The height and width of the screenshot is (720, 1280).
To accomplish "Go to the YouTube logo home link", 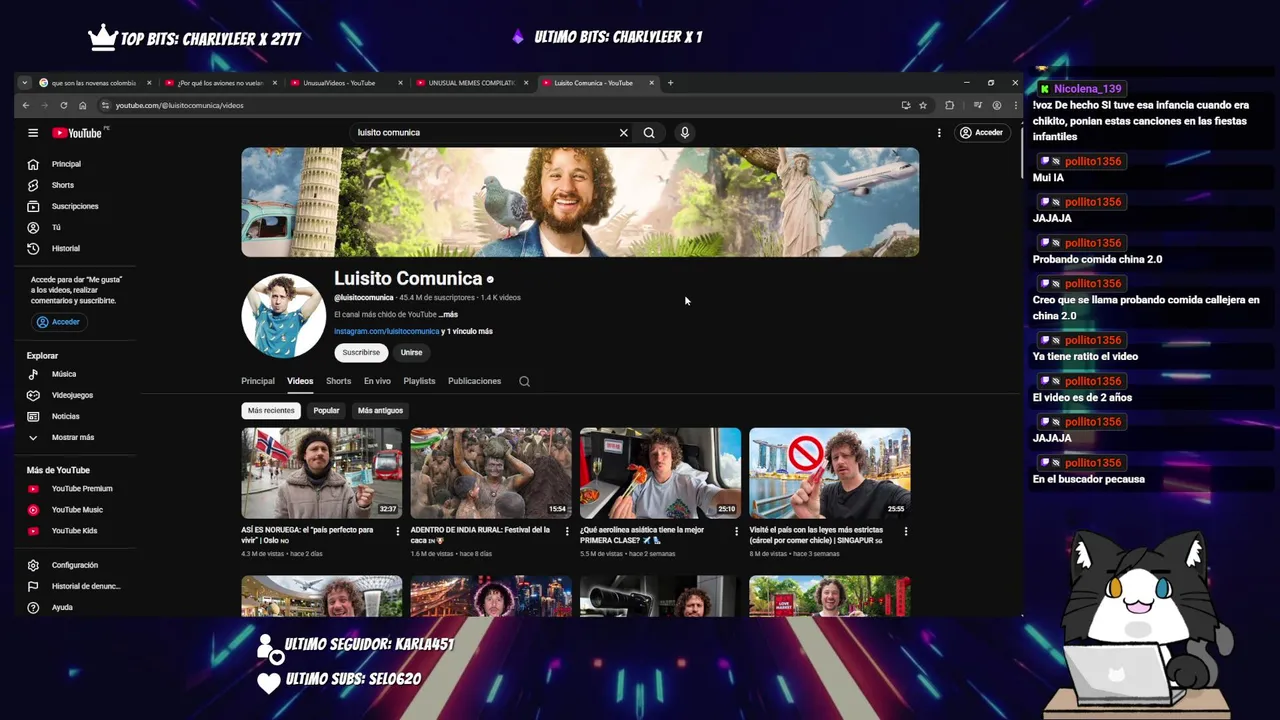I will pyautogui.click(x=79, y=132).
